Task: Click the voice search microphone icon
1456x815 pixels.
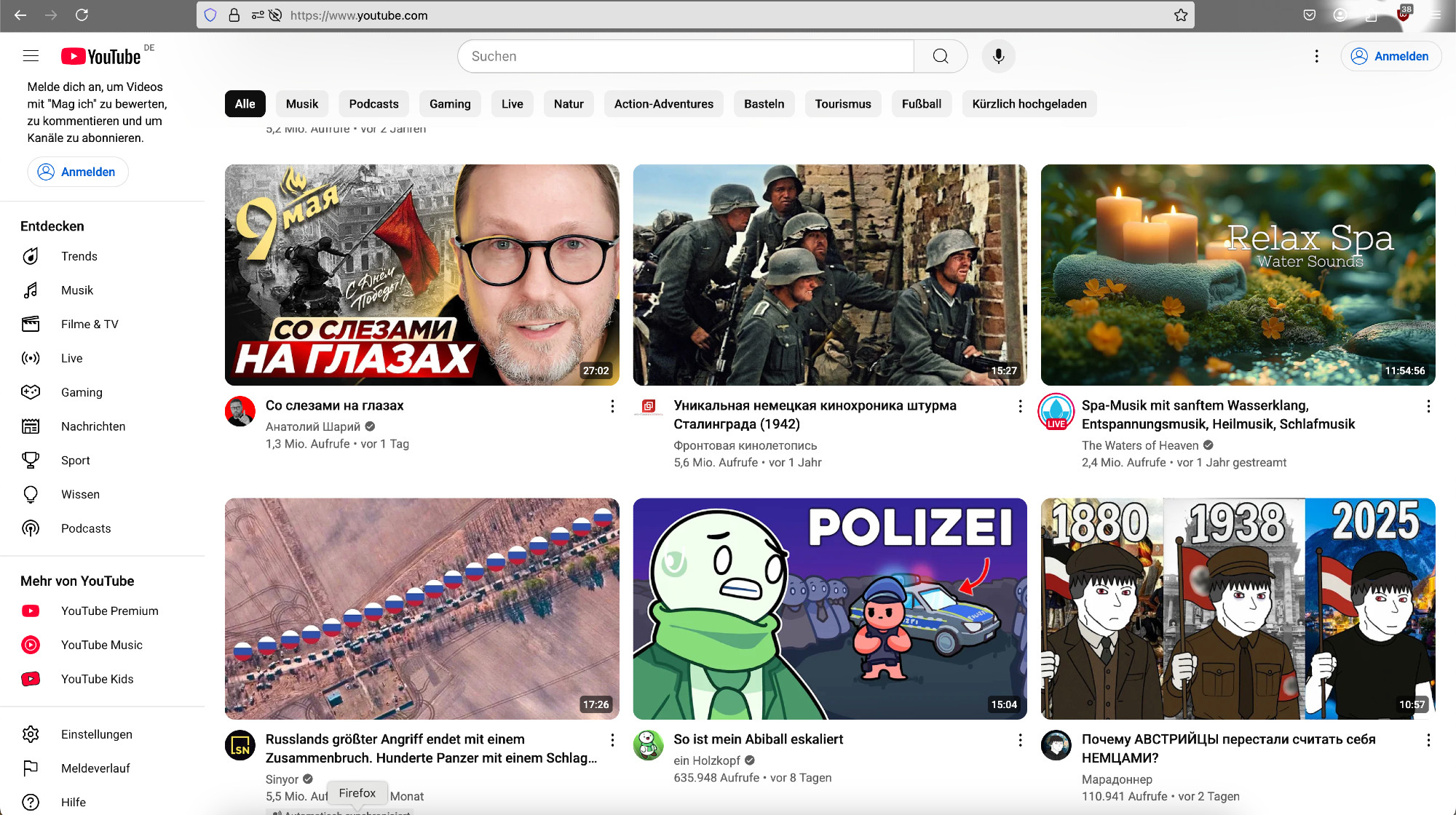Action: click(x=998, y=56)
